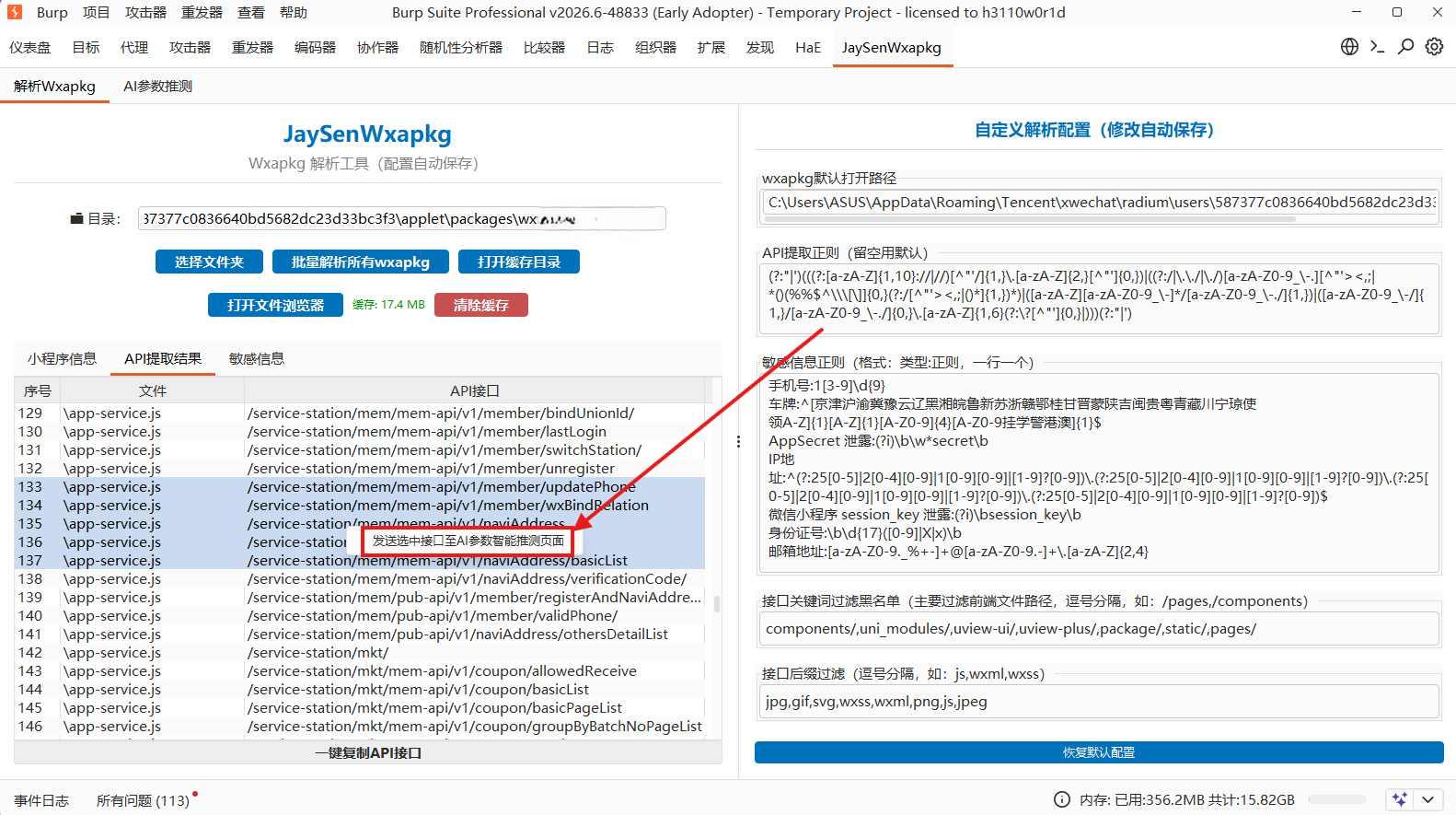Image resolution: width=1456 pixels, height=815 pixels.
Task: Open Burp settings gear icon
Action: coord(1434,47)
